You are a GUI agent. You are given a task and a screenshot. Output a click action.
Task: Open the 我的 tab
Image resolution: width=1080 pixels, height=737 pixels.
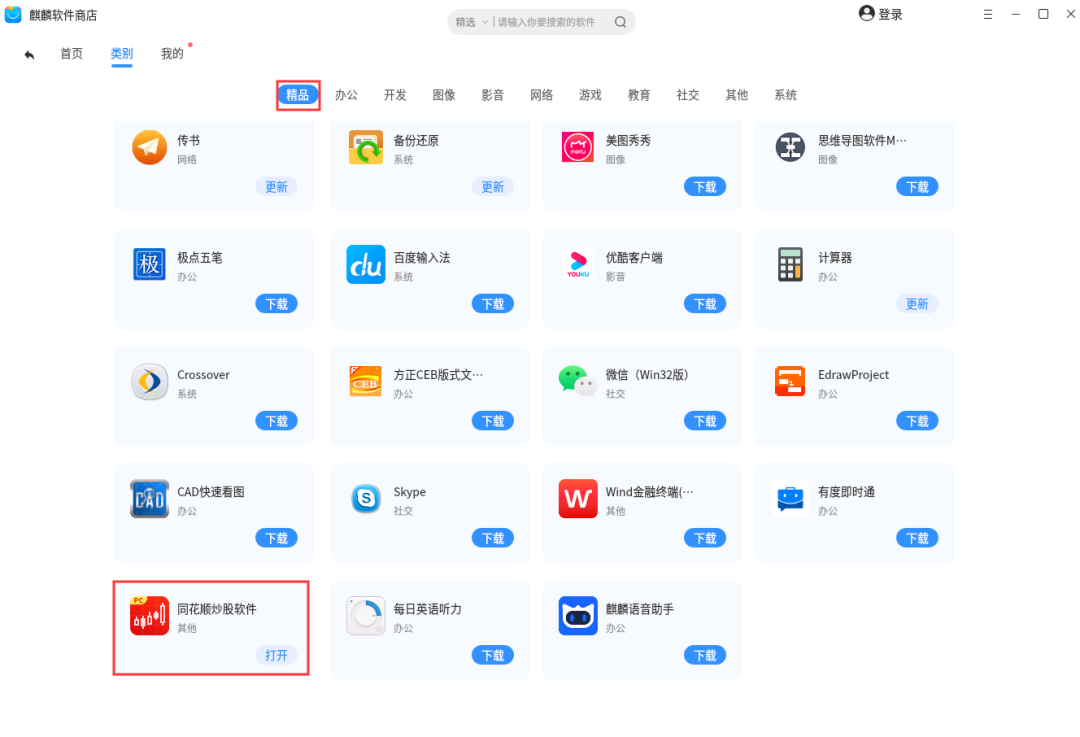pyautogui.click(x=172, y=54)
